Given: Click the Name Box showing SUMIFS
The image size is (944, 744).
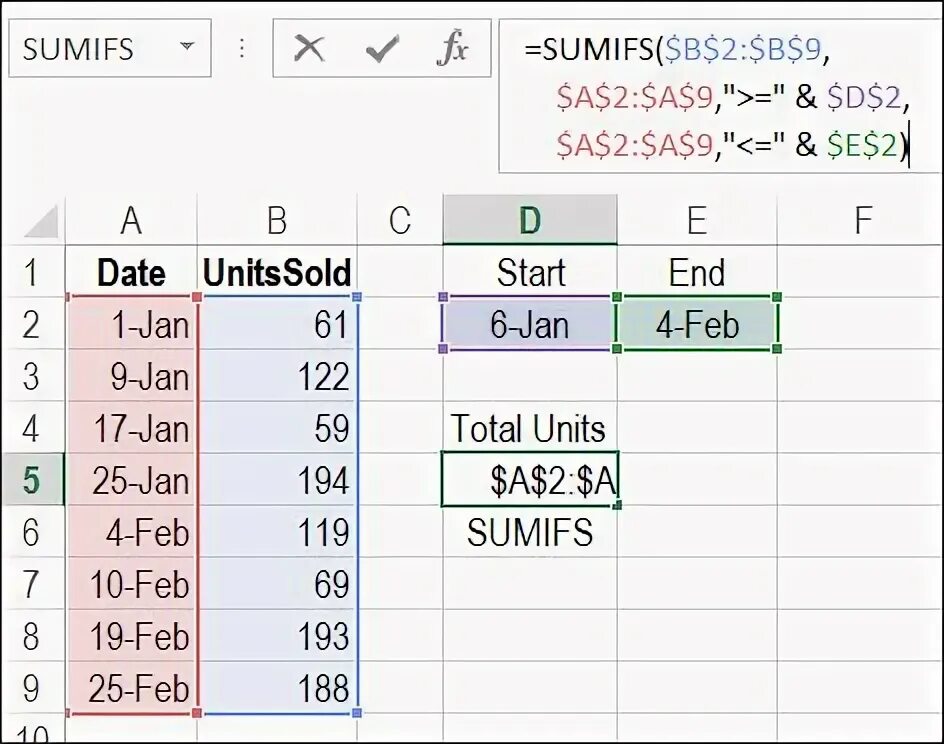Looking at the screenshot, I should point(90,48).
